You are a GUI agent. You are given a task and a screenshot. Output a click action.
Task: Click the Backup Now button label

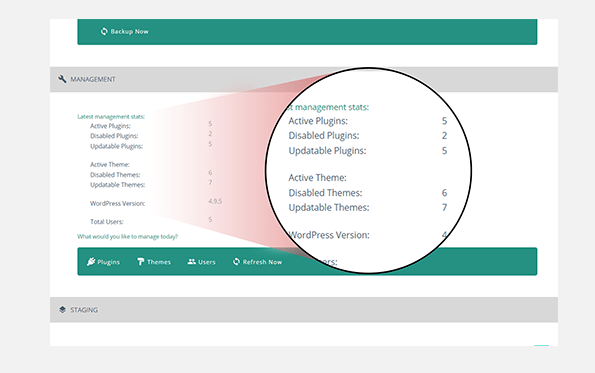[x=129, y=31]
